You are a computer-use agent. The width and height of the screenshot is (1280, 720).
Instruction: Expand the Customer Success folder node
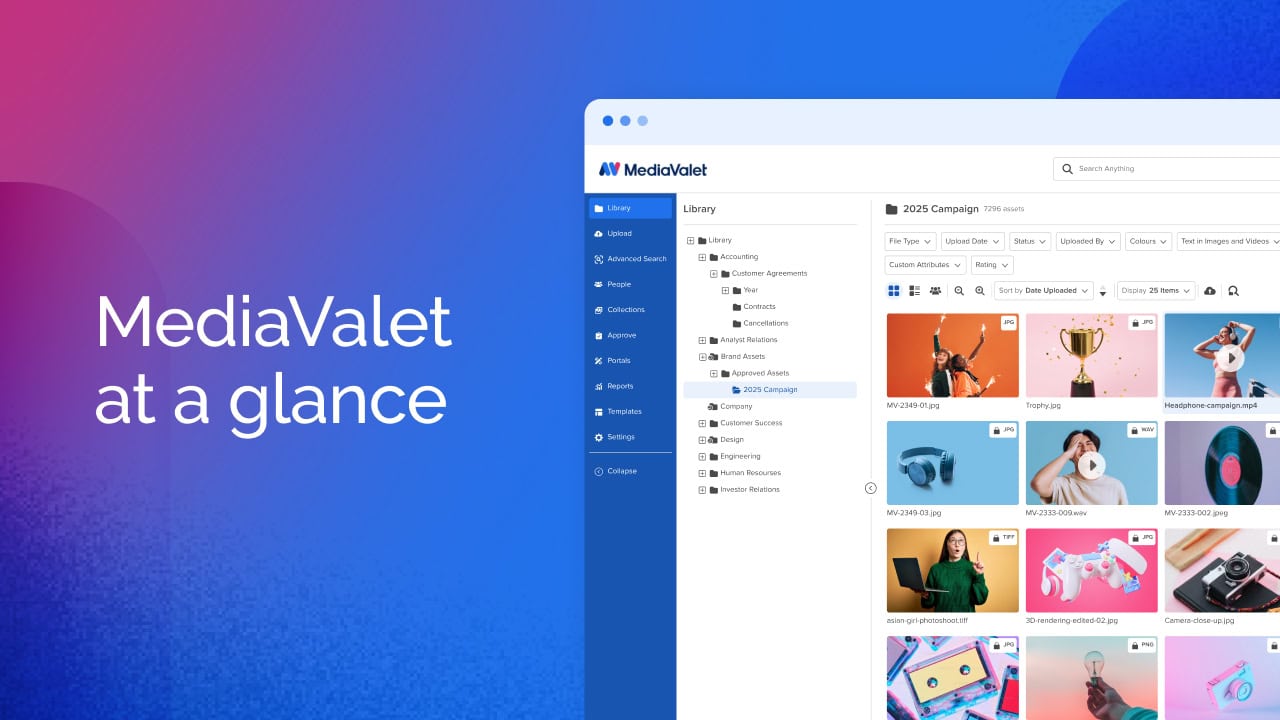click(702, 423)
